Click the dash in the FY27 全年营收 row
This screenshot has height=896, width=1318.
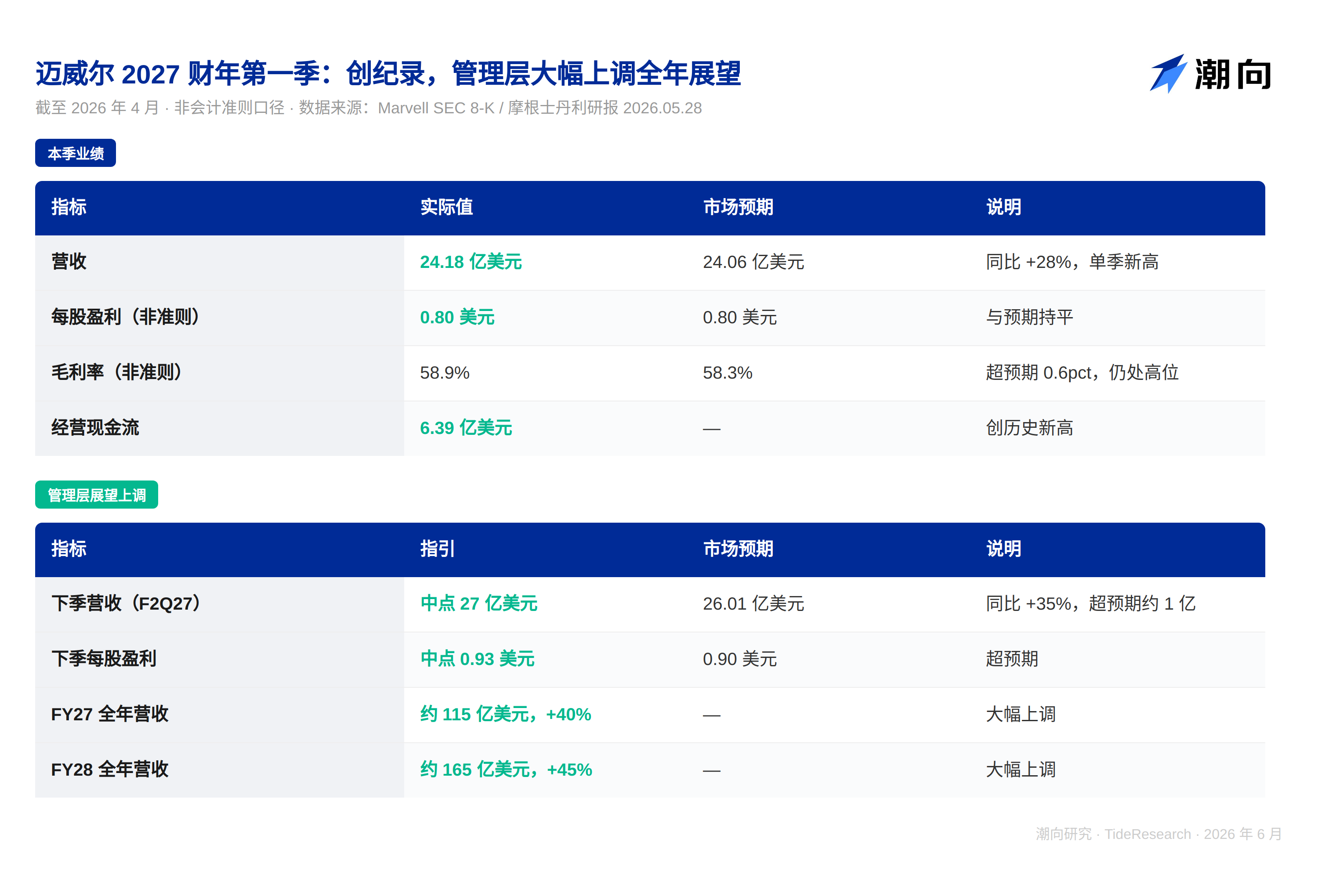pos(712,715)
